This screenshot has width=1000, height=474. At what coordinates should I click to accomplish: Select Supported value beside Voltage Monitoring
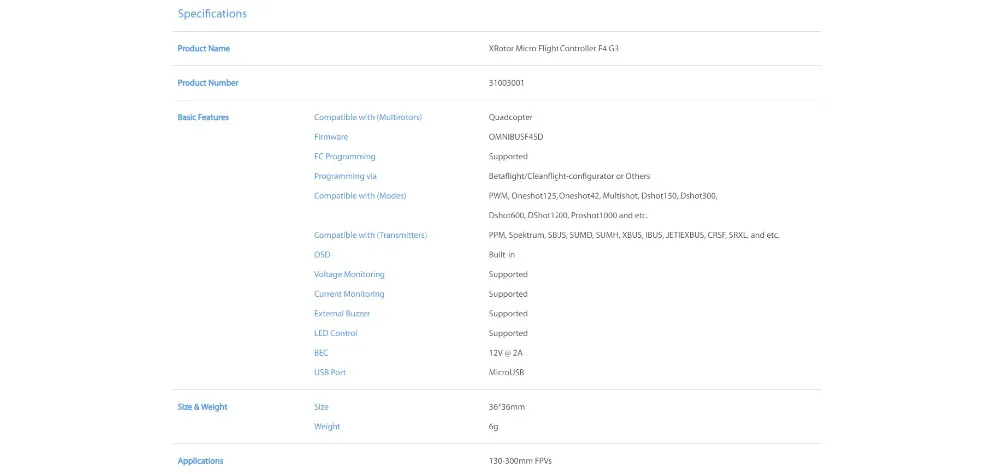pos(508,274)
